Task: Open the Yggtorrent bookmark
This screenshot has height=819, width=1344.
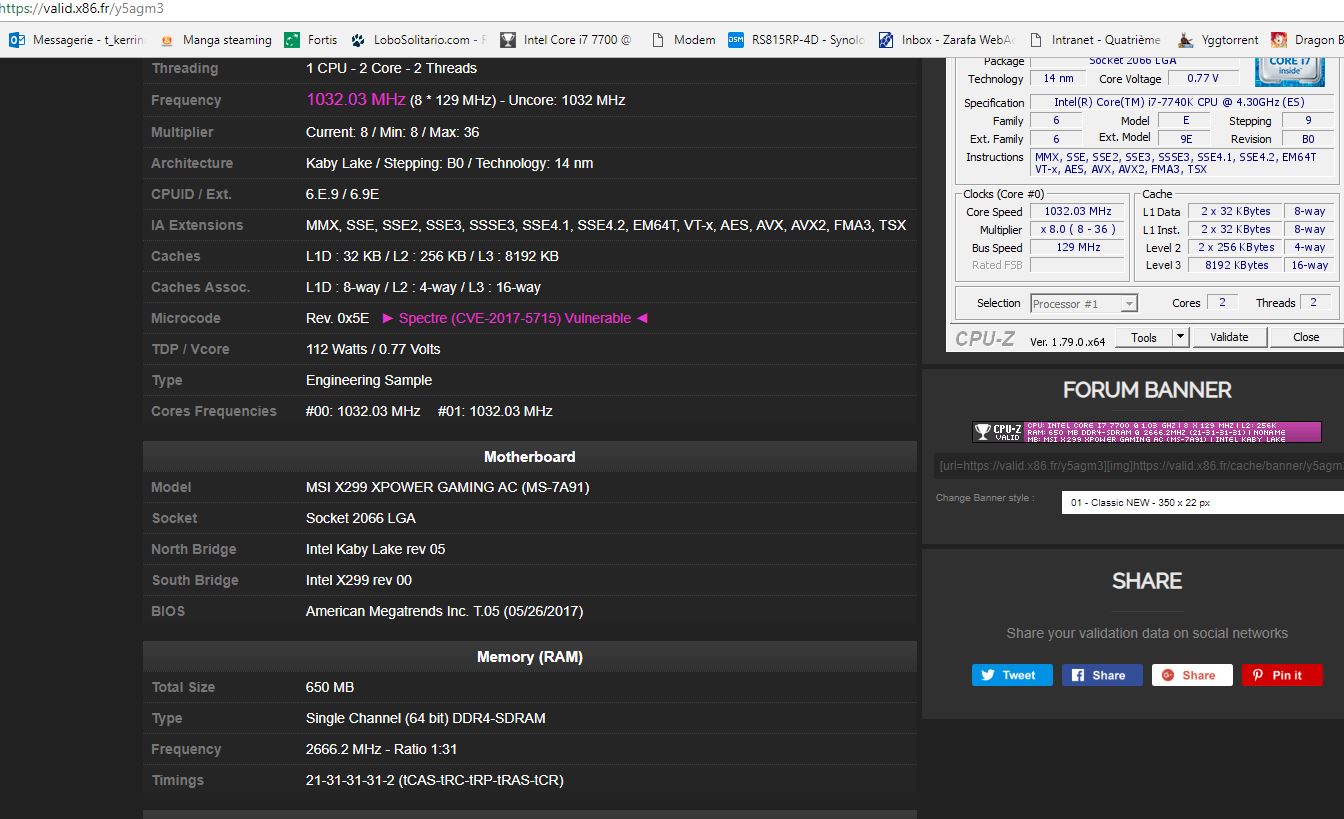Action: (x=1217, y=40)
